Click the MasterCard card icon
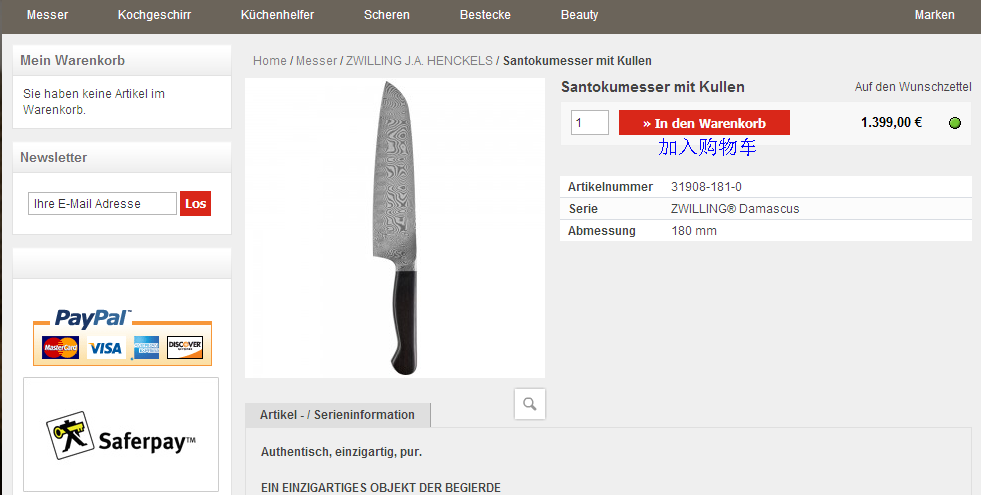The width and height of the screenshot is (981, 495). tap(61, 348)
